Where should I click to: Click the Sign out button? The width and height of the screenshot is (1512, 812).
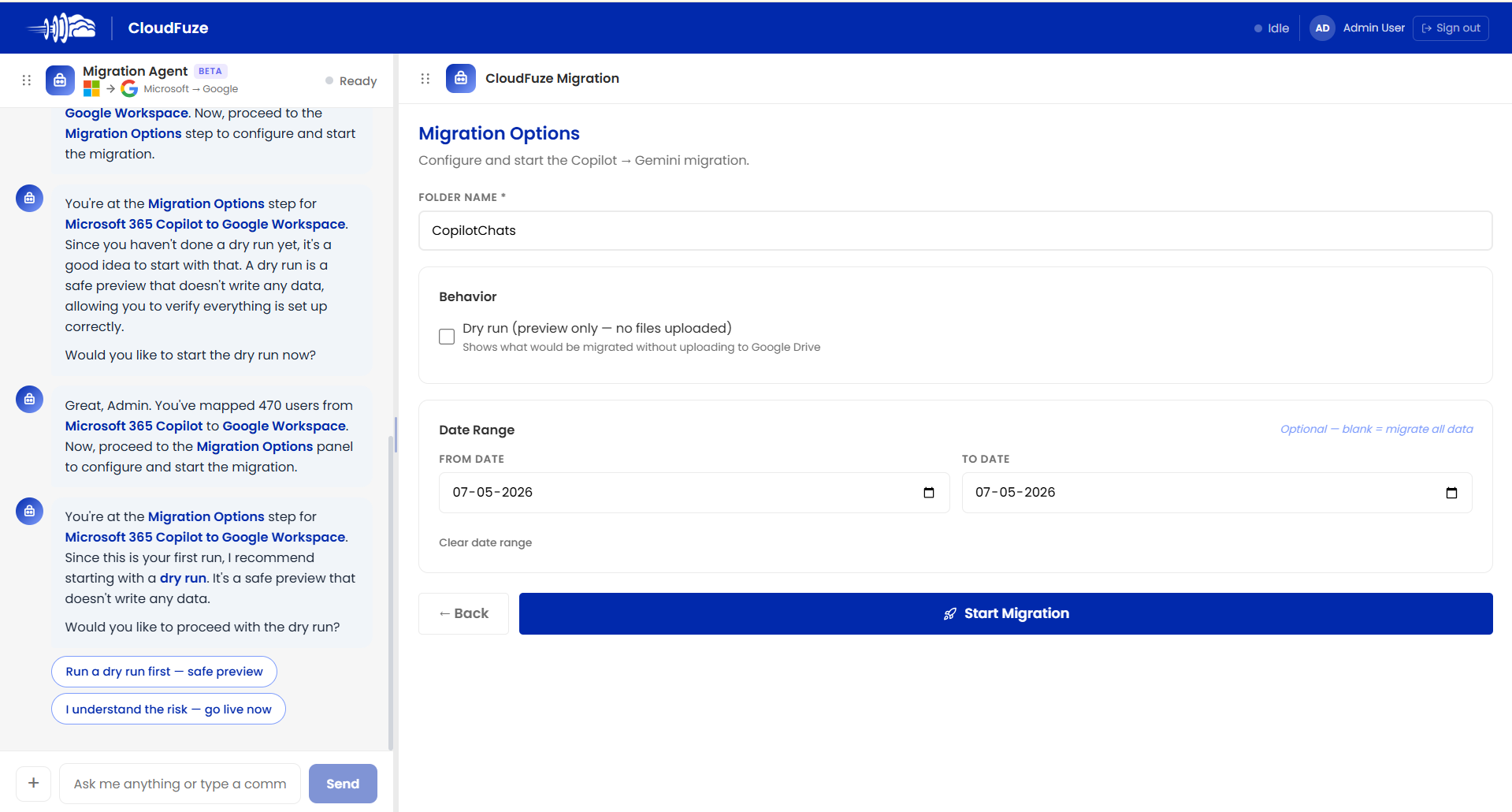(x=1451, y=28)
